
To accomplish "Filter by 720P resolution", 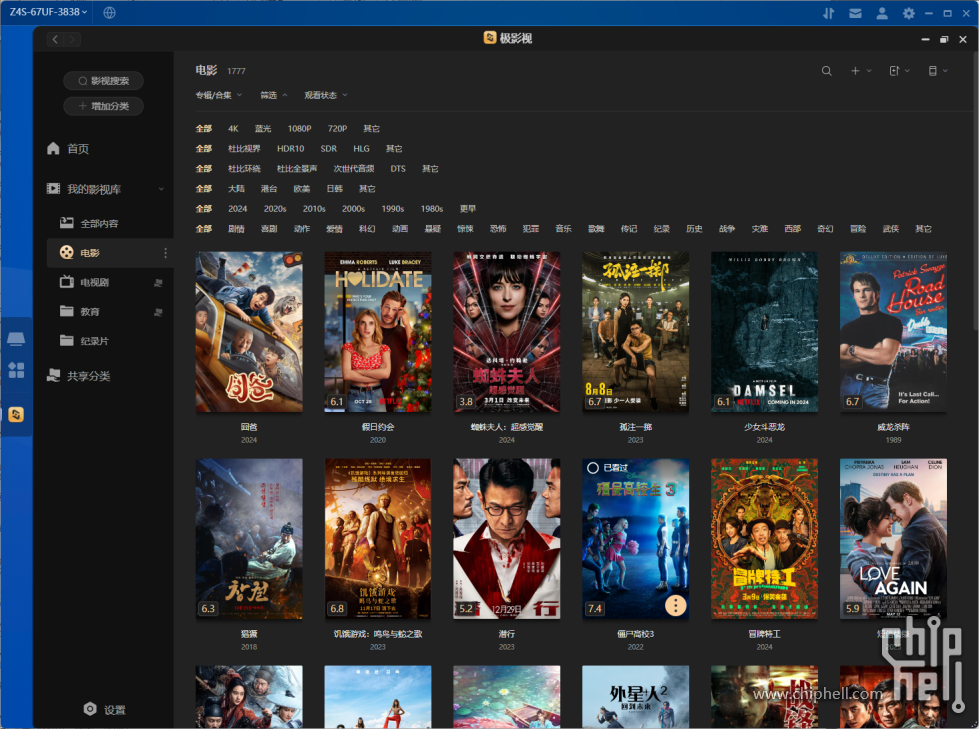I will tap(337, 129).
